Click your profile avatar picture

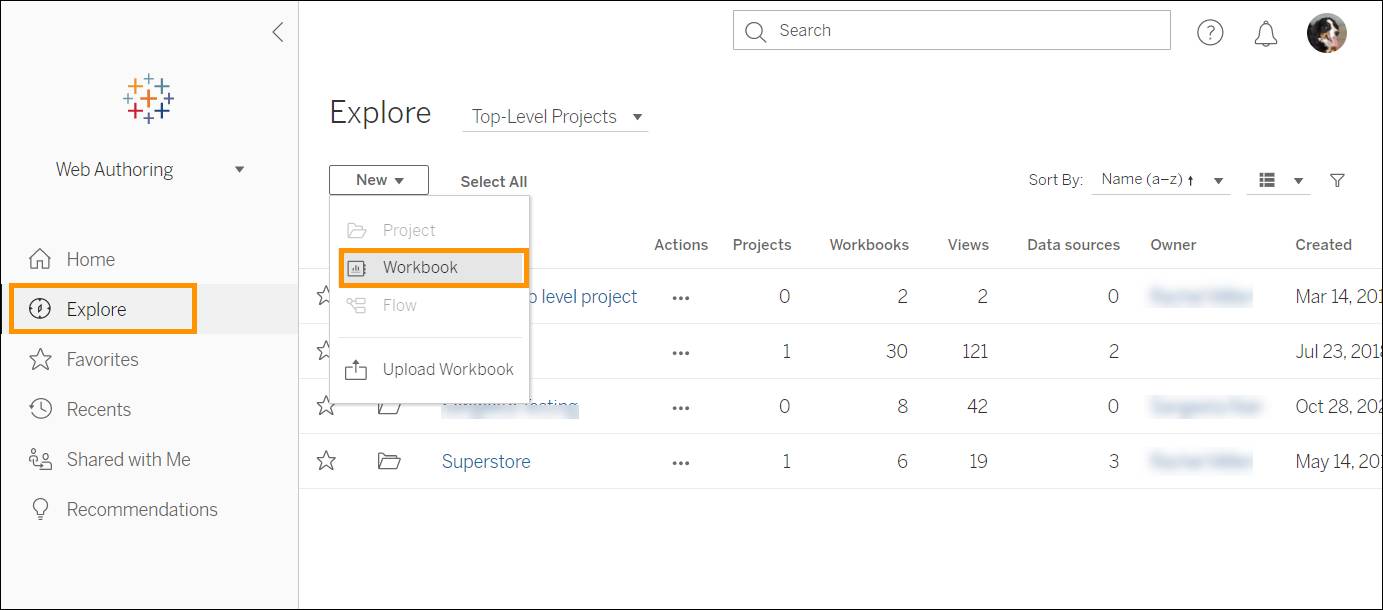(1327, 32)
